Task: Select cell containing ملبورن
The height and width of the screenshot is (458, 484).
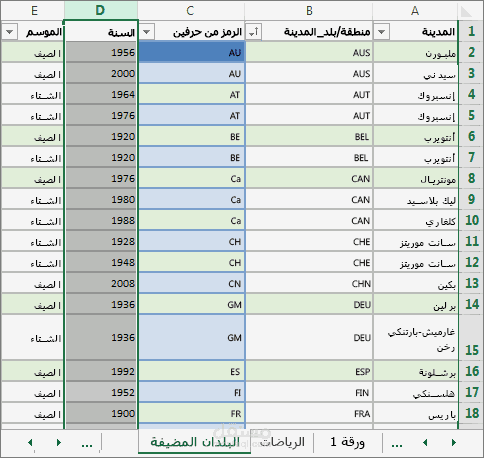Action: [x=415, y=52]
